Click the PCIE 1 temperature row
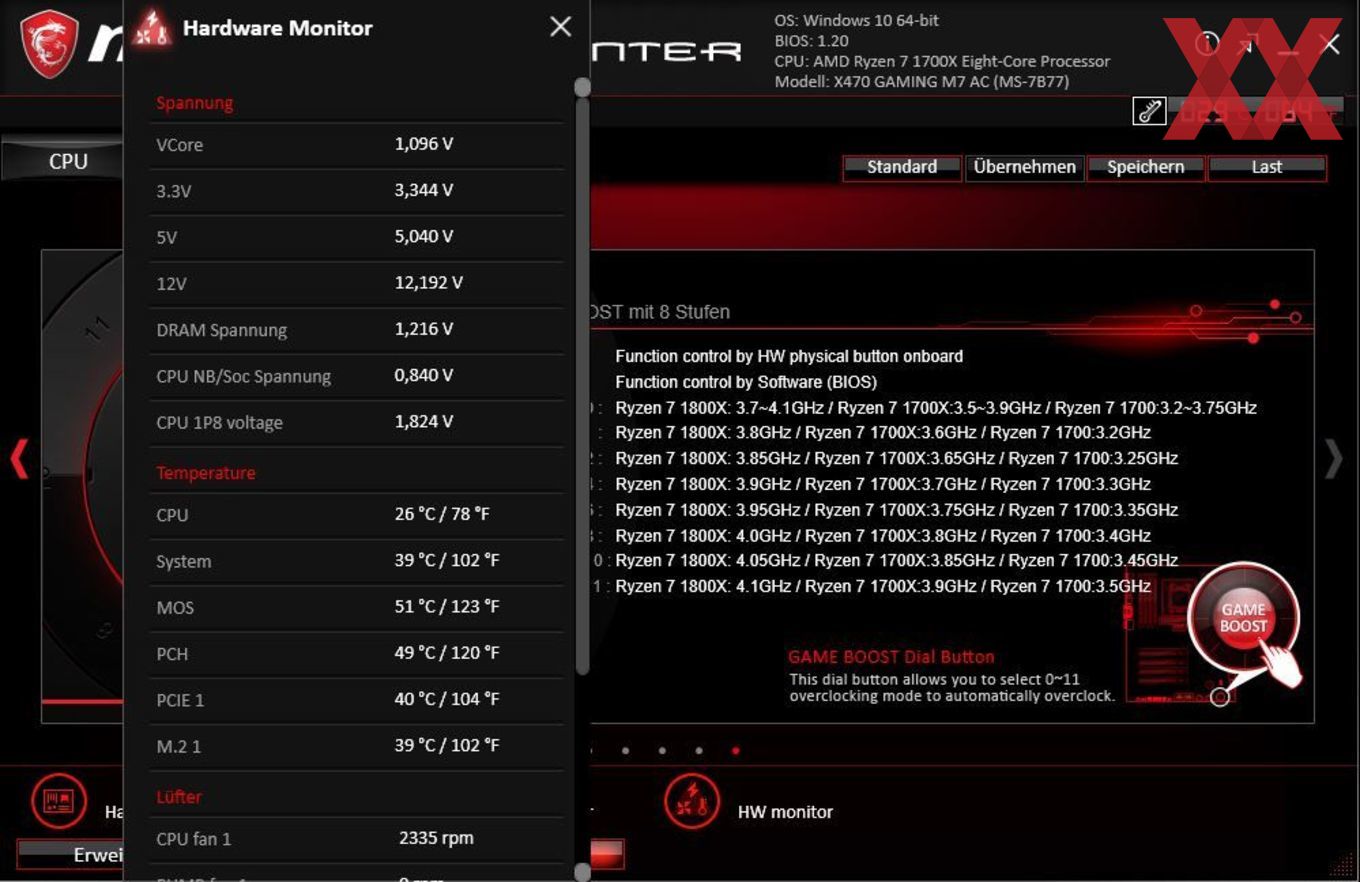 pos(356,700)
